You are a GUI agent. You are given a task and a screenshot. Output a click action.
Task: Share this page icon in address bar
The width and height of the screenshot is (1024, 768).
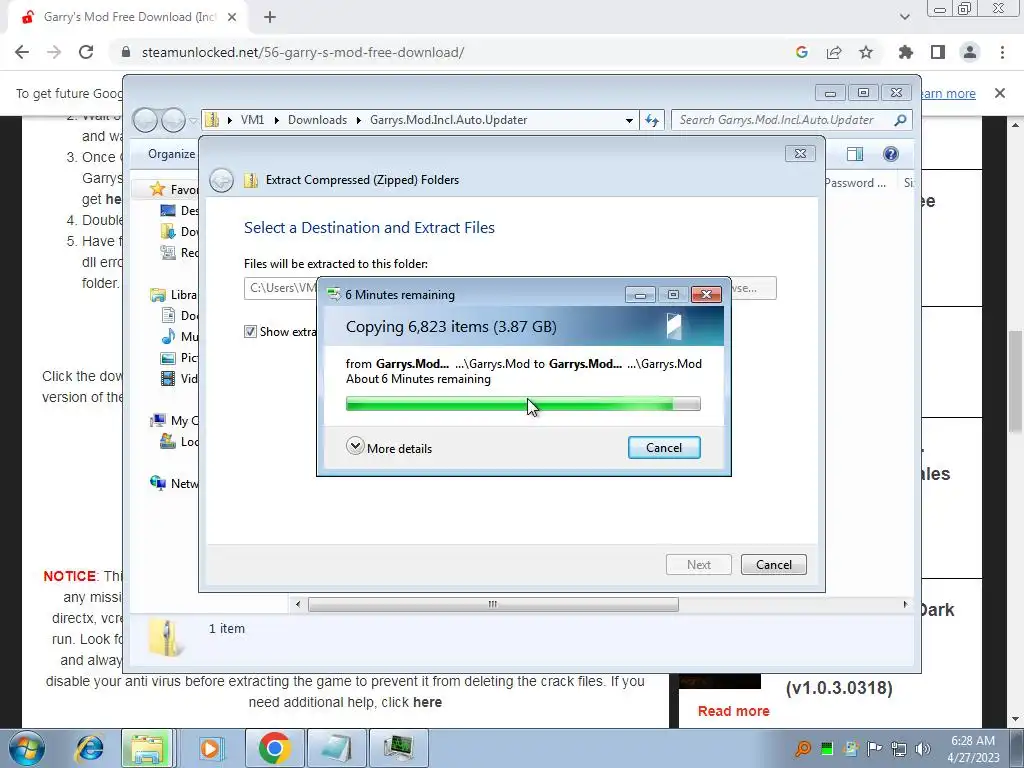point(834,52)
